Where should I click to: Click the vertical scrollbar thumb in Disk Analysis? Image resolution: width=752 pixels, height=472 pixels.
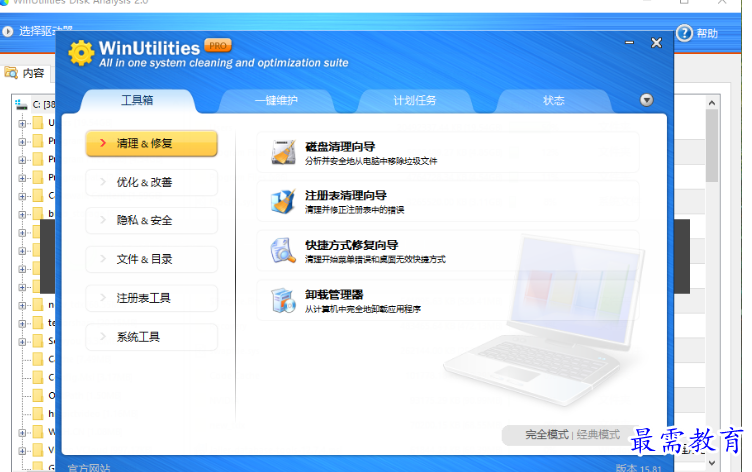tap(712, 146)
